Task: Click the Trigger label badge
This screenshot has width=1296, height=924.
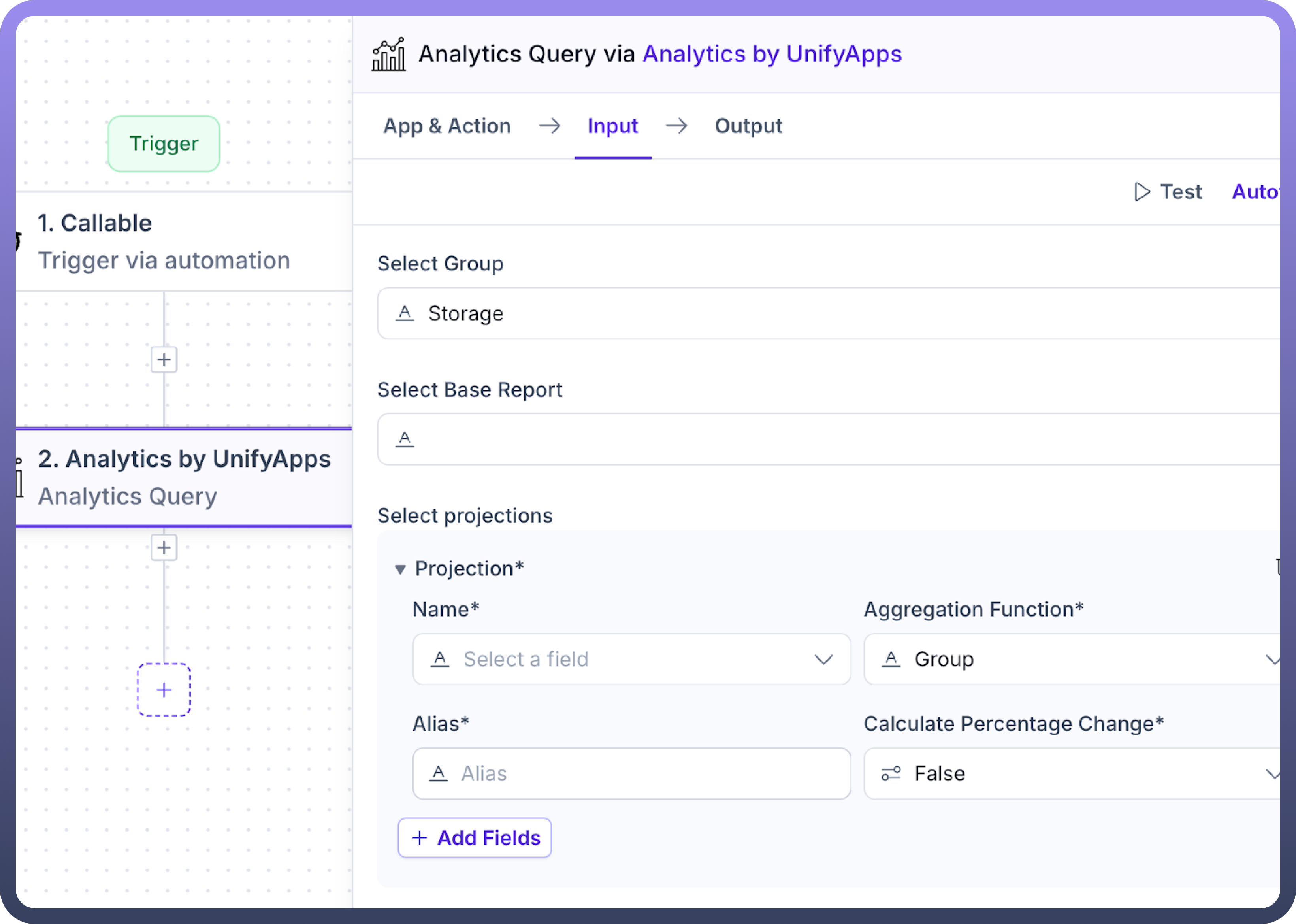Action: [164, 143]
